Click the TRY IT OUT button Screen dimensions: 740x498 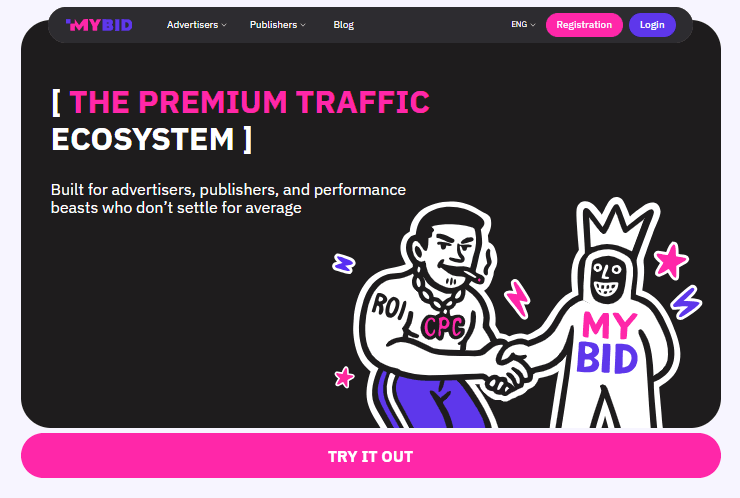click(x=370, y=456)
